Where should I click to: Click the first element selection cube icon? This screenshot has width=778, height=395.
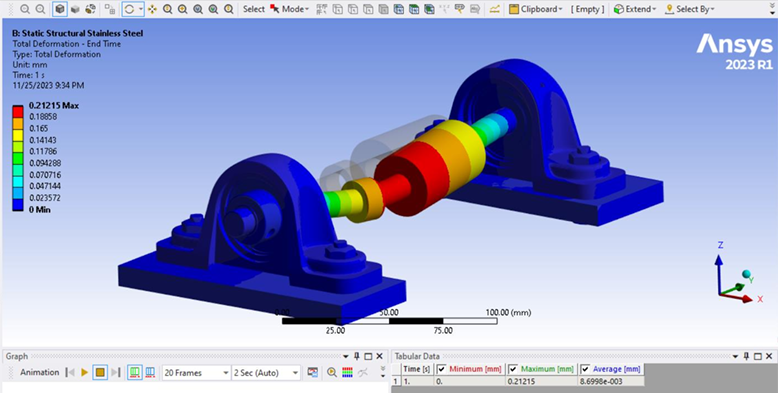pyautogui.click(x=398, y=9)
